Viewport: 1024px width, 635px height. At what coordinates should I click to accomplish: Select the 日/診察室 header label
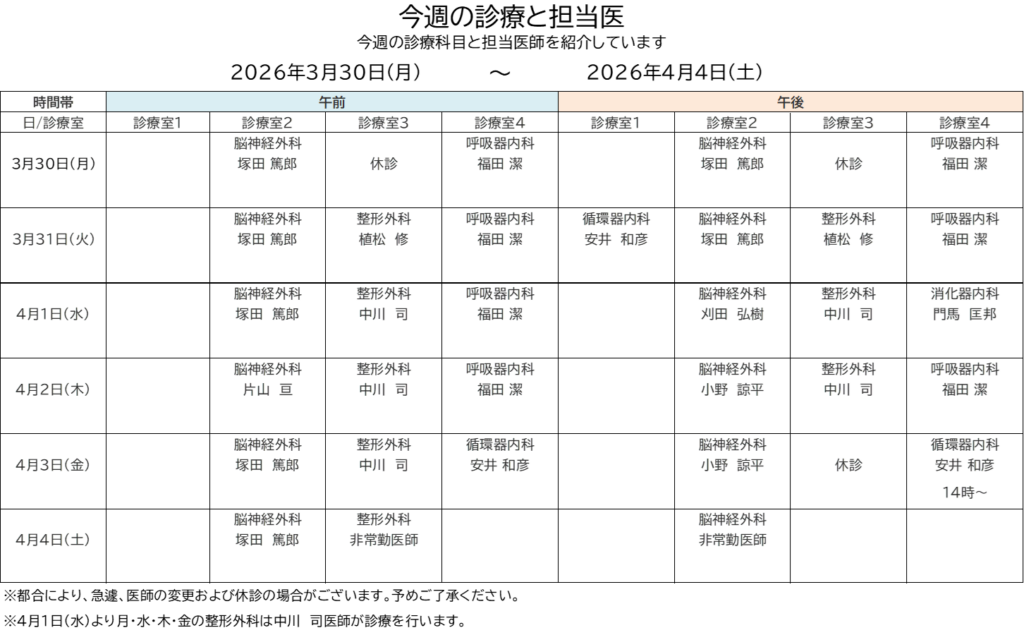point(53,123)
